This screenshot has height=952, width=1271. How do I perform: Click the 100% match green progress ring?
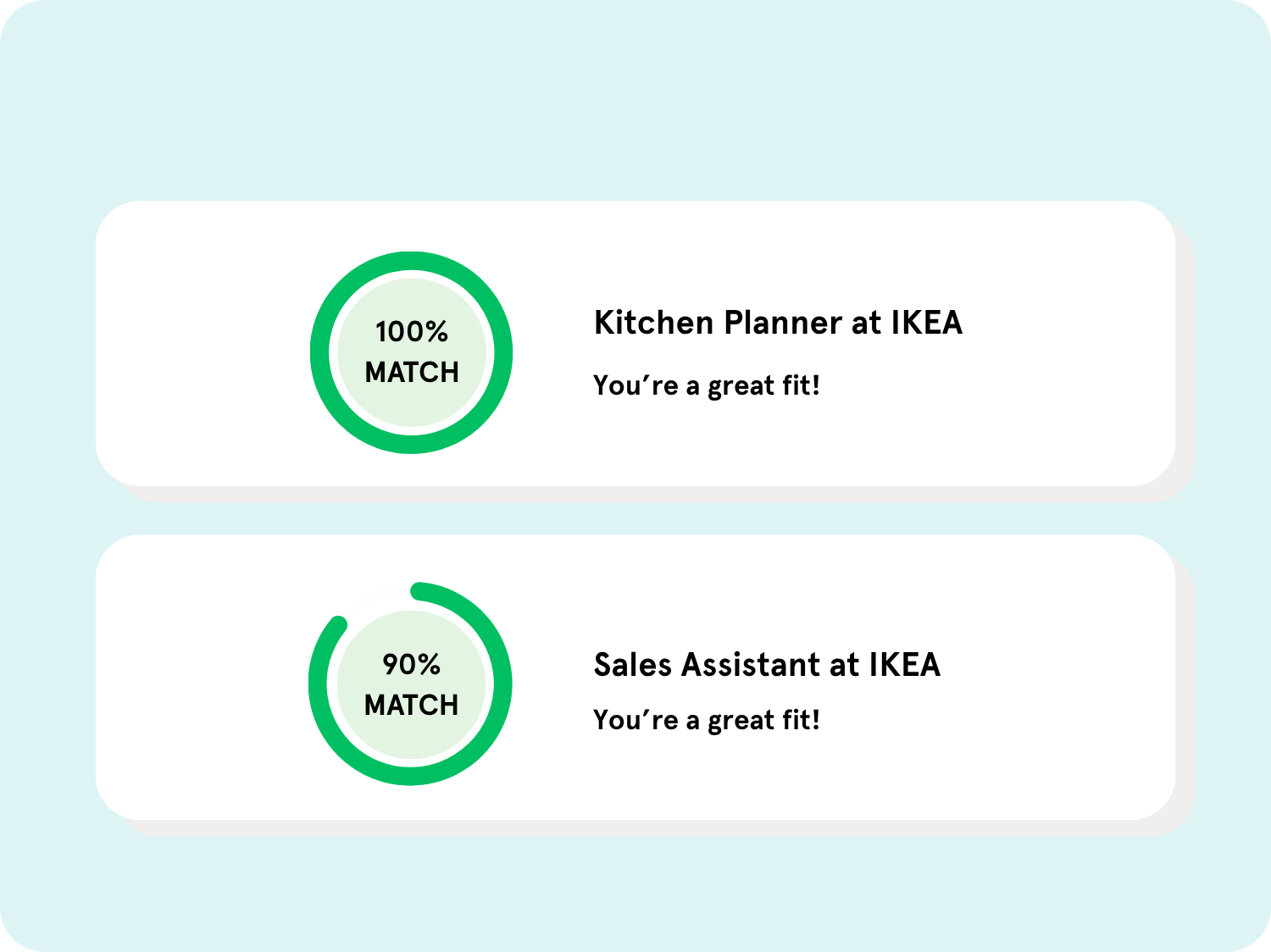(319, 352)
